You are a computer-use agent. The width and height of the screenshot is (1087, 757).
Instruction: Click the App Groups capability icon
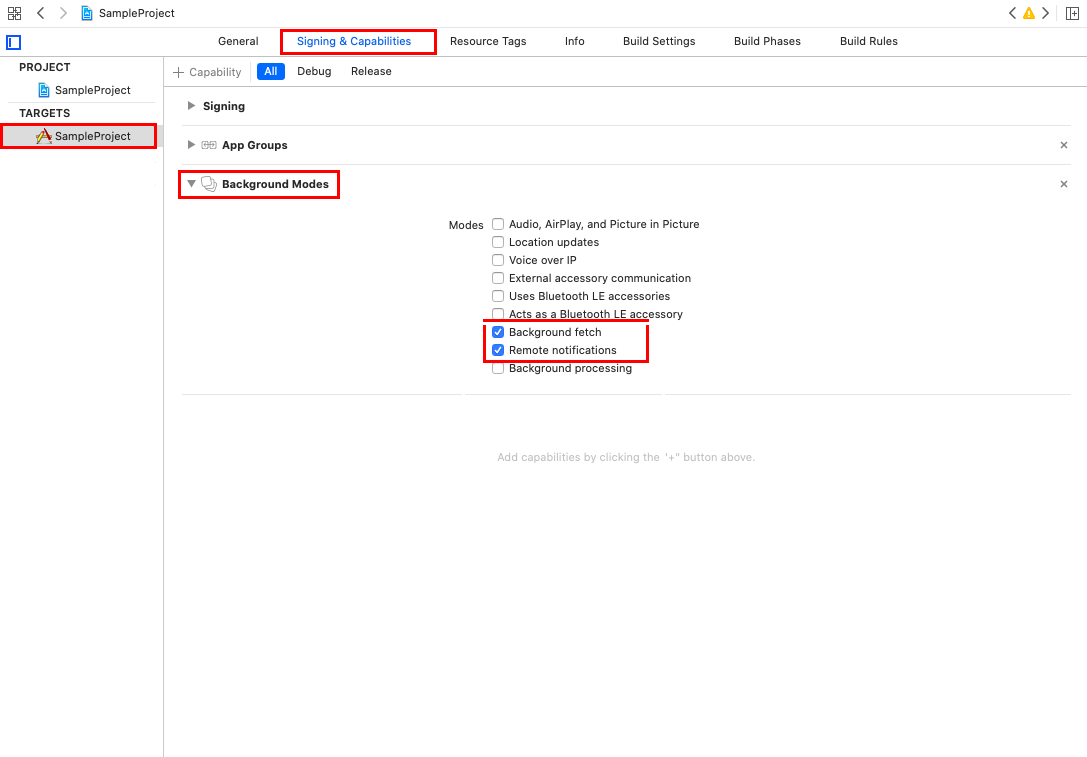point(209,145)
